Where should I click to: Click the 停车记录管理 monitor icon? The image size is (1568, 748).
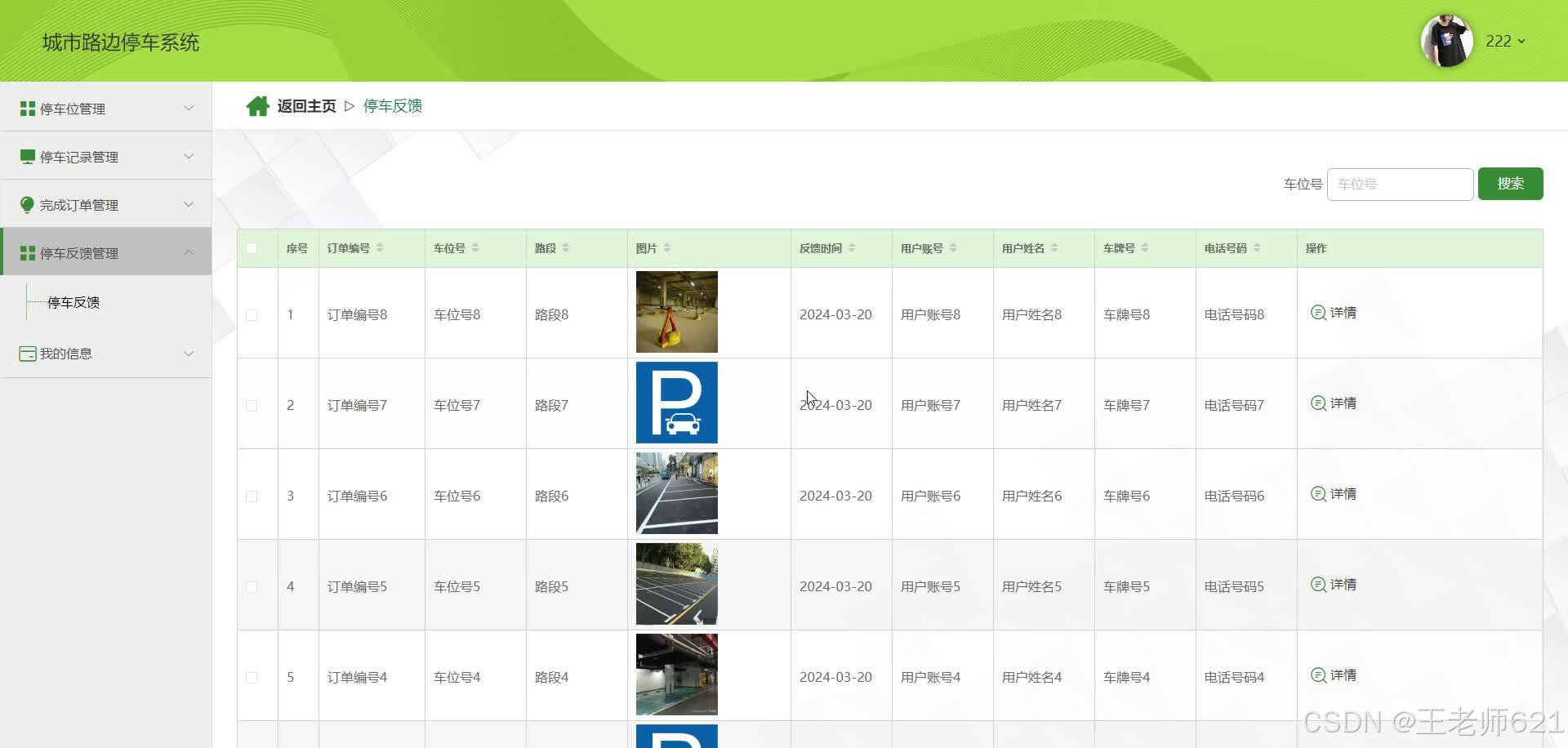coord(28,157)
